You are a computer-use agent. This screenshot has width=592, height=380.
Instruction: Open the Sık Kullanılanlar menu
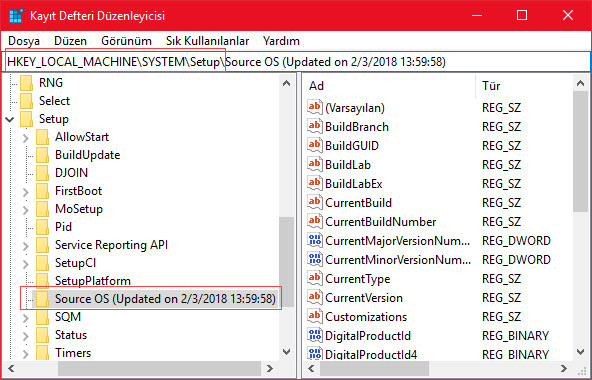pos(207,41)
